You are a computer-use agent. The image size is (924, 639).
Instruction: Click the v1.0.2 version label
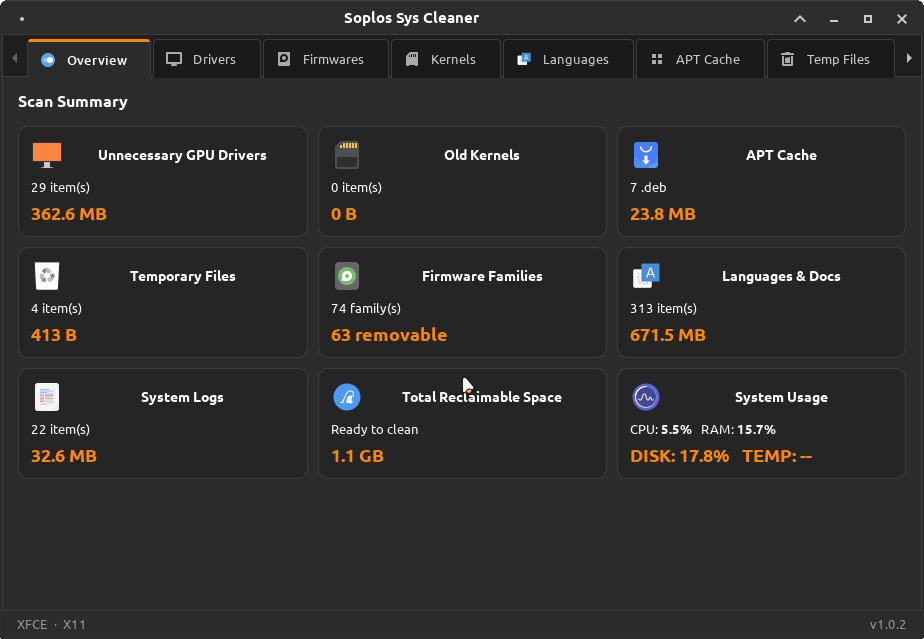[x=887, y=624]
